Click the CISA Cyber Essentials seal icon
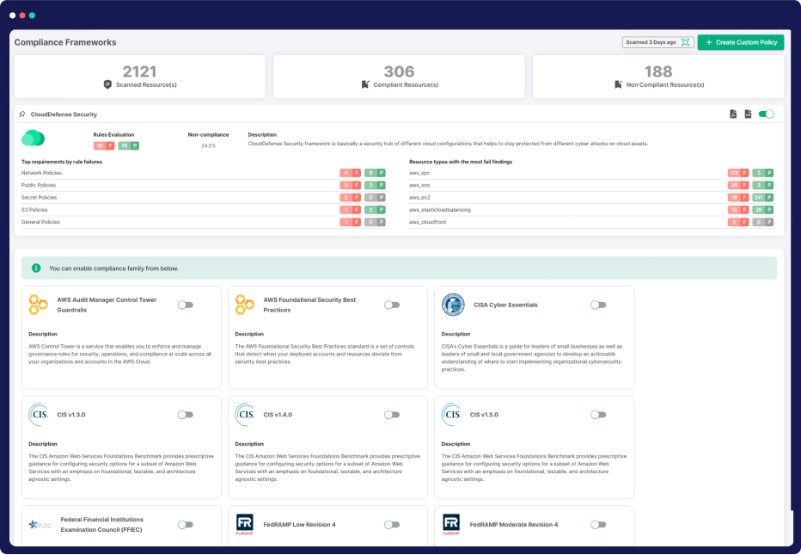 pos(453,305)
